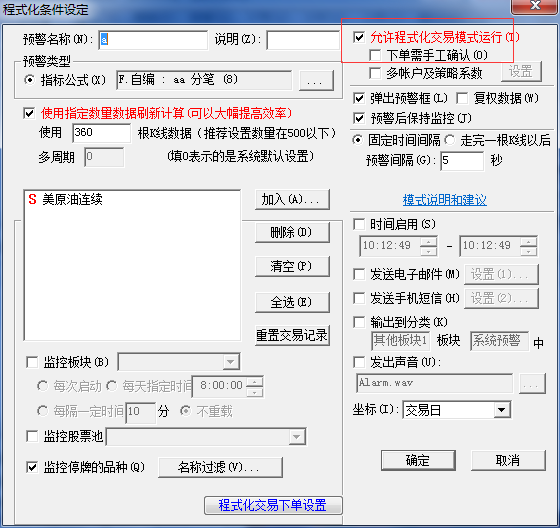Click 设置(2)... SMS settings button

click(x=501, y=298)
